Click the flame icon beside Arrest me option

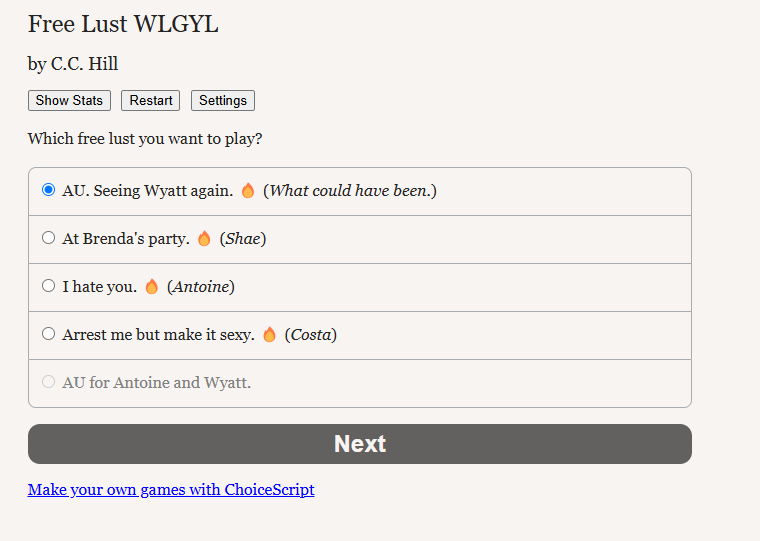point(269,334)
